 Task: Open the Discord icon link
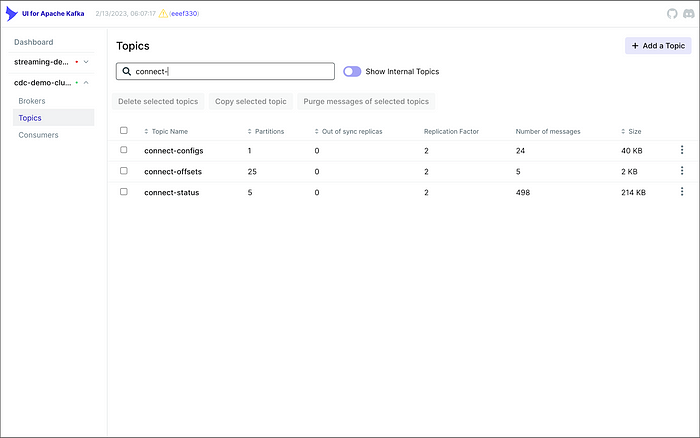pyautogui.click(x=689, y=14)
